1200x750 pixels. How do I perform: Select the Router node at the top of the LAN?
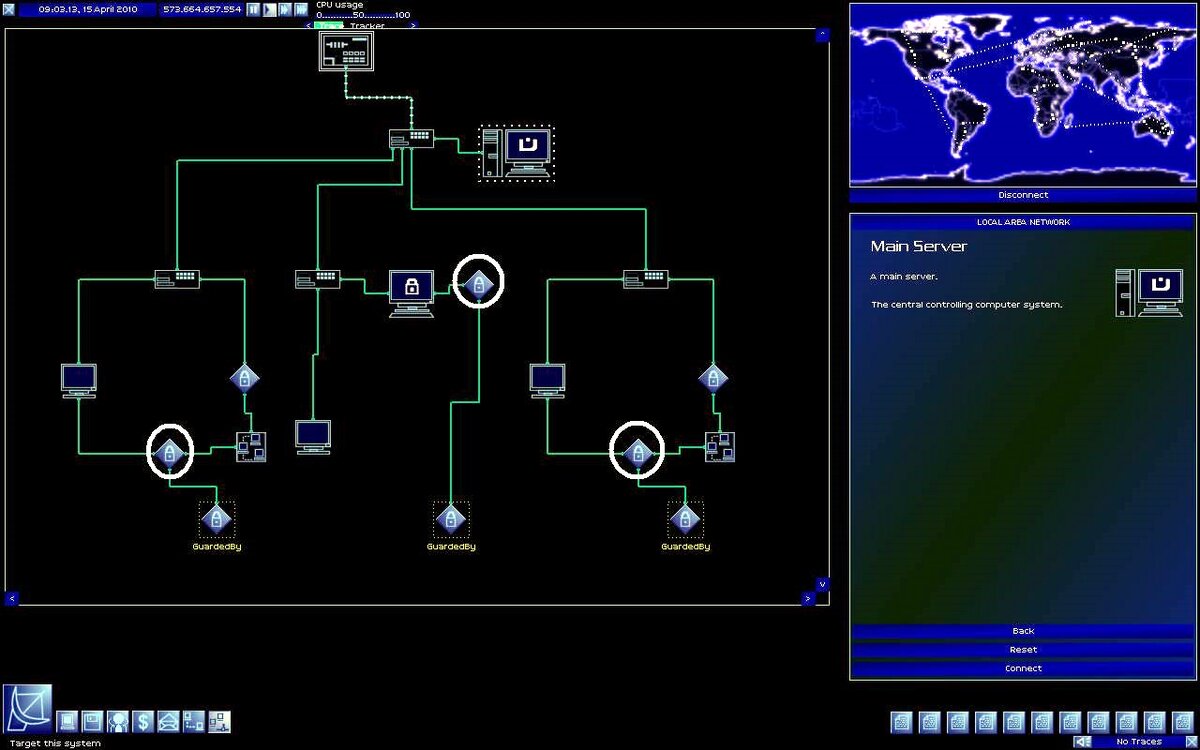click(346, 51)
